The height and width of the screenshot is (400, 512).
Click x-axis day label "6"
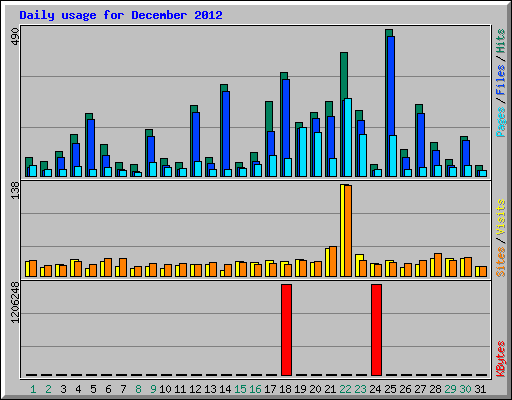(x=108, y=389)
